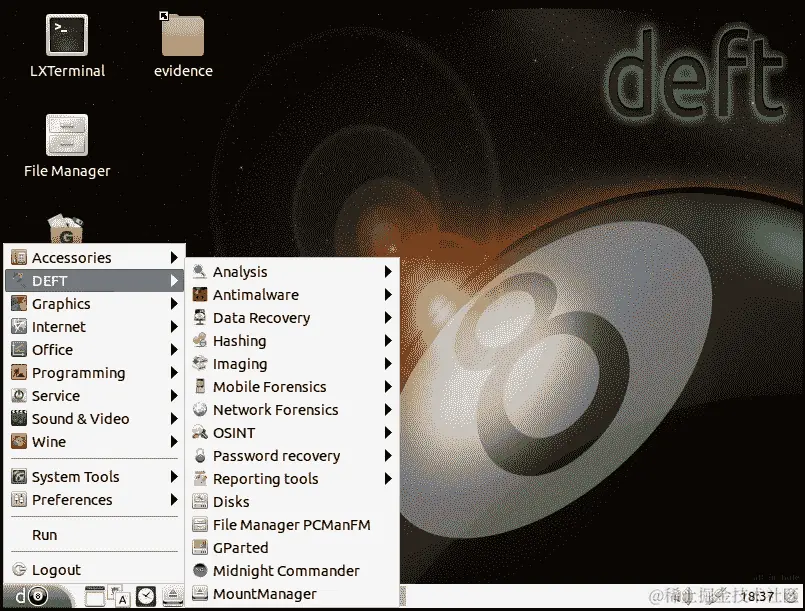This screenshot has height=611, width=805.
Task: Expand the Reporting tools submenu arrow
Action: 388,479
